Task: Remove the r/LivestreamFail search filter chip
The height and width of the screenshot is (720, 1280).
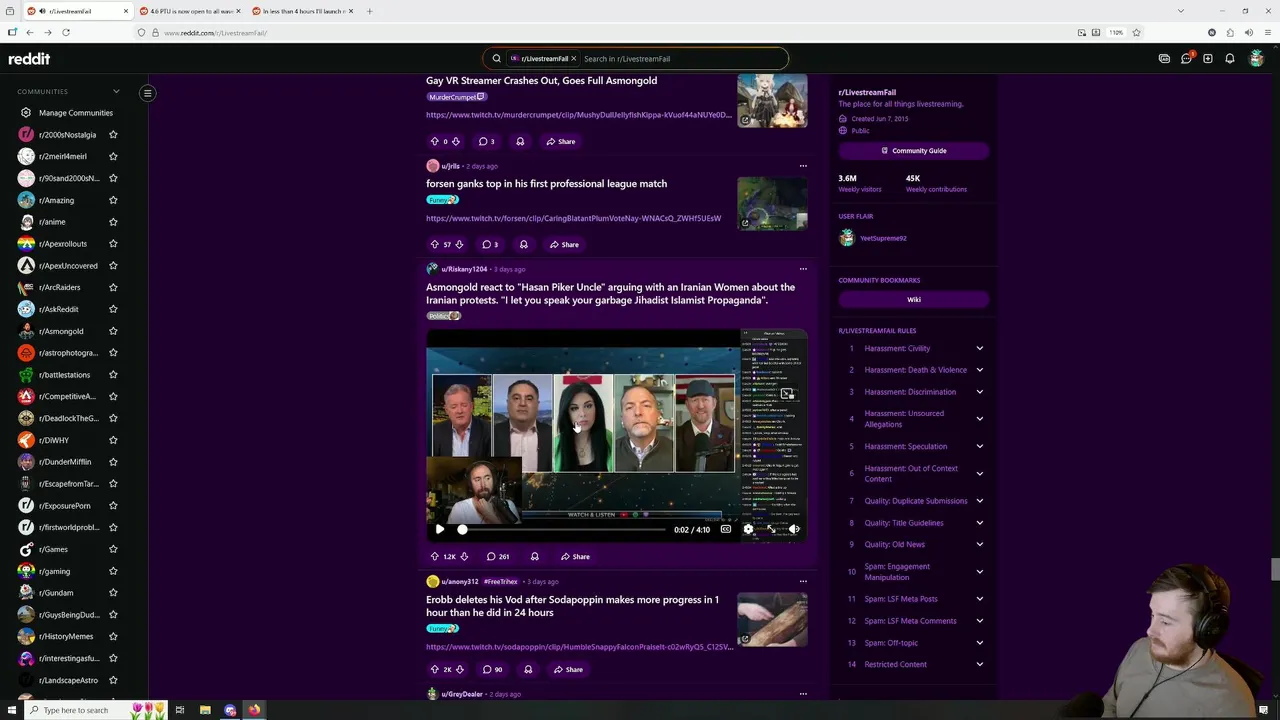Action: pos(574,58)
